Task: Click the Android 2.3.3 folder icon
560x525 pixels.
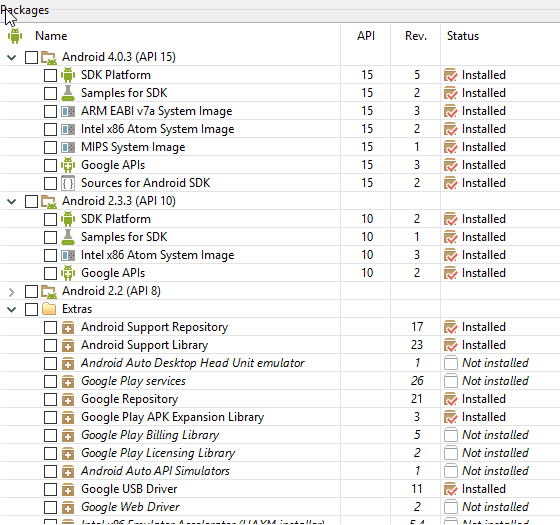Action: (49, 201)
